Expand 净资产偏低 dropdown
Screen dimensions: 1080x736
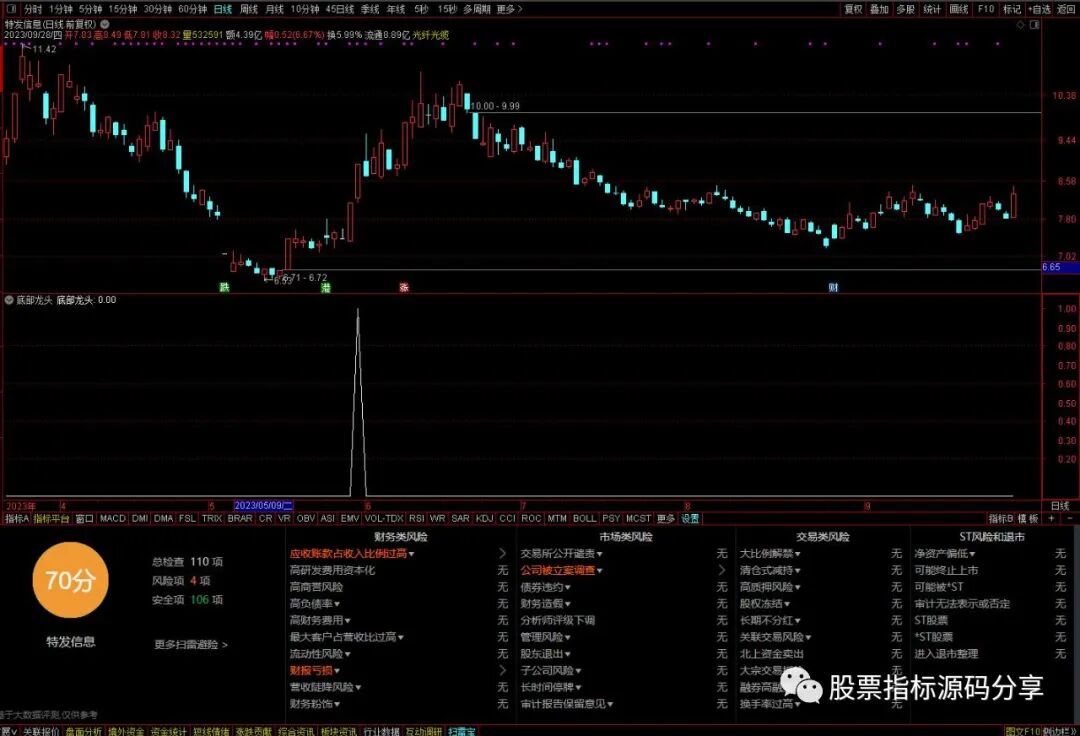[x=973, y=554]
